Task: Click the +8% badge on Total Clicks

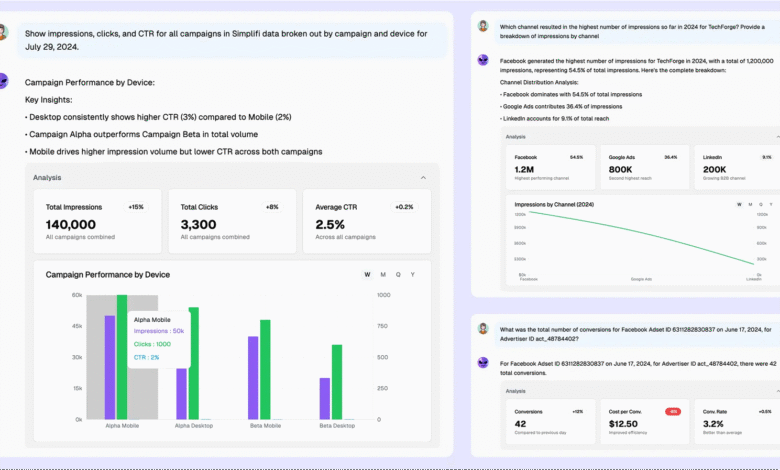Action: coord(272,207)
